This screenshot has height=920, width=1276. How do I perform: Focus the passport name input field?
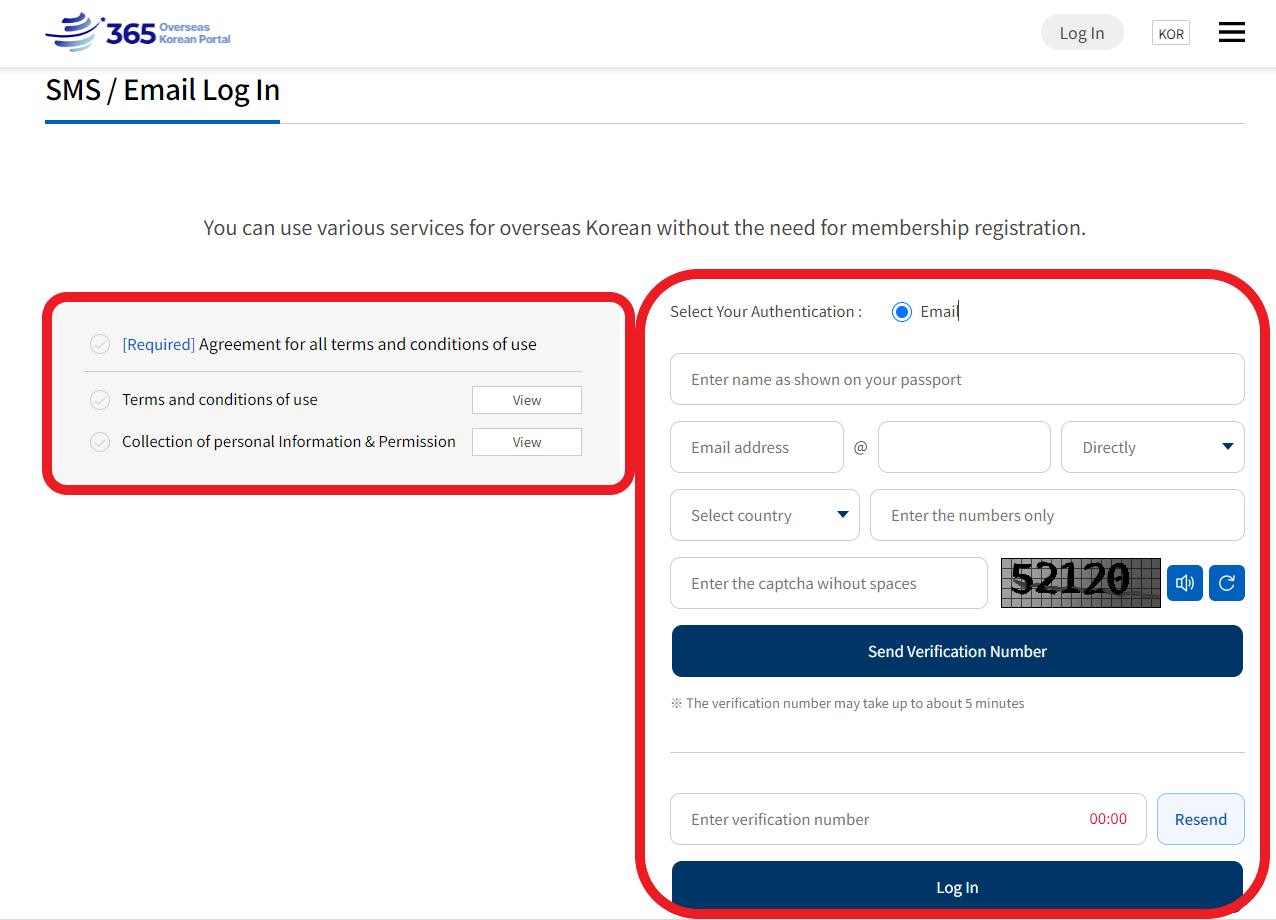pos(956,379)
